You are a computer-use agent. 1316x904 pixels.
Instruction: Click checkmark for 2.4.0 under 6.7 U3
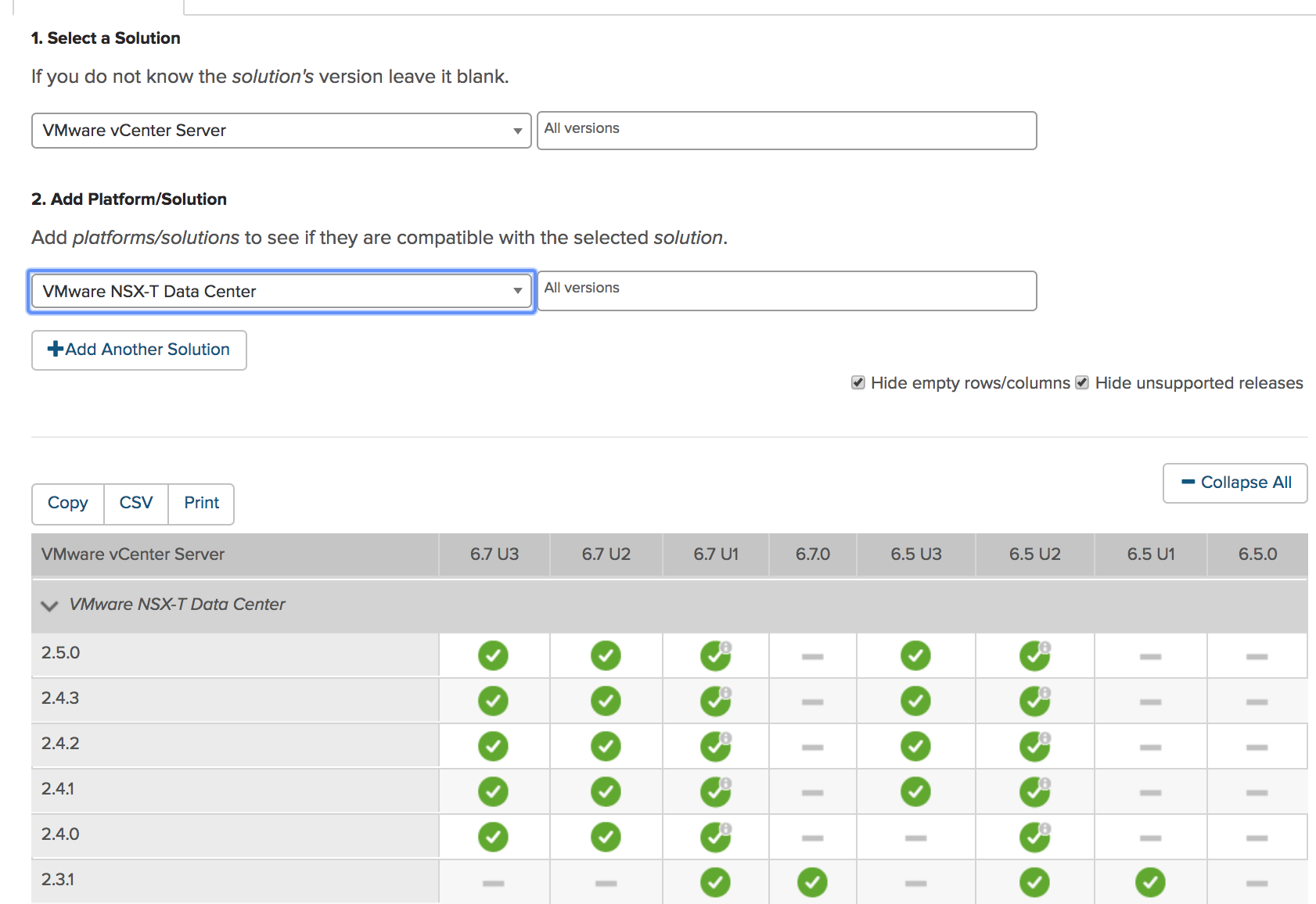click(x=493, y=837)
